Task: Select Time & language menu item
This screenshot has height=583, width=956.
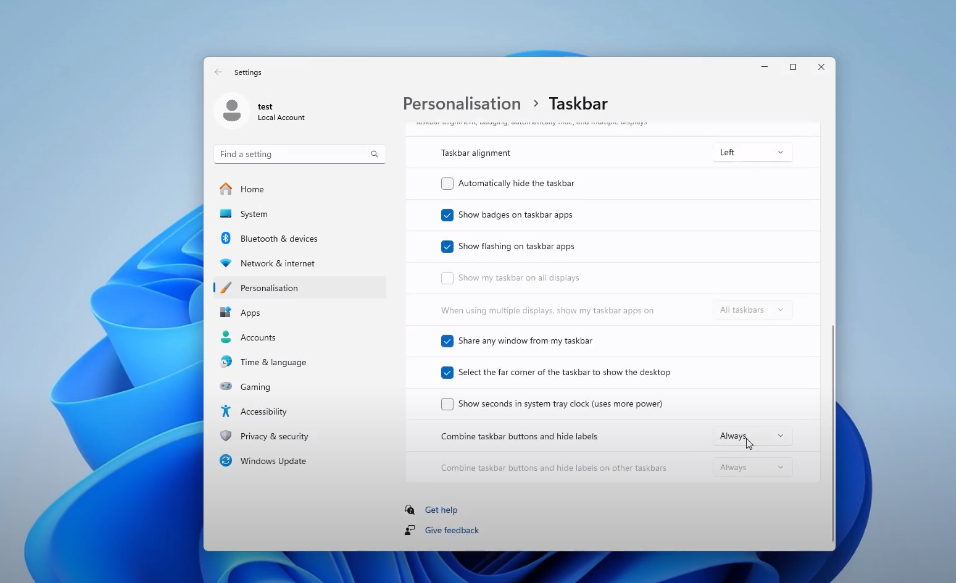Action: point(273,362)
